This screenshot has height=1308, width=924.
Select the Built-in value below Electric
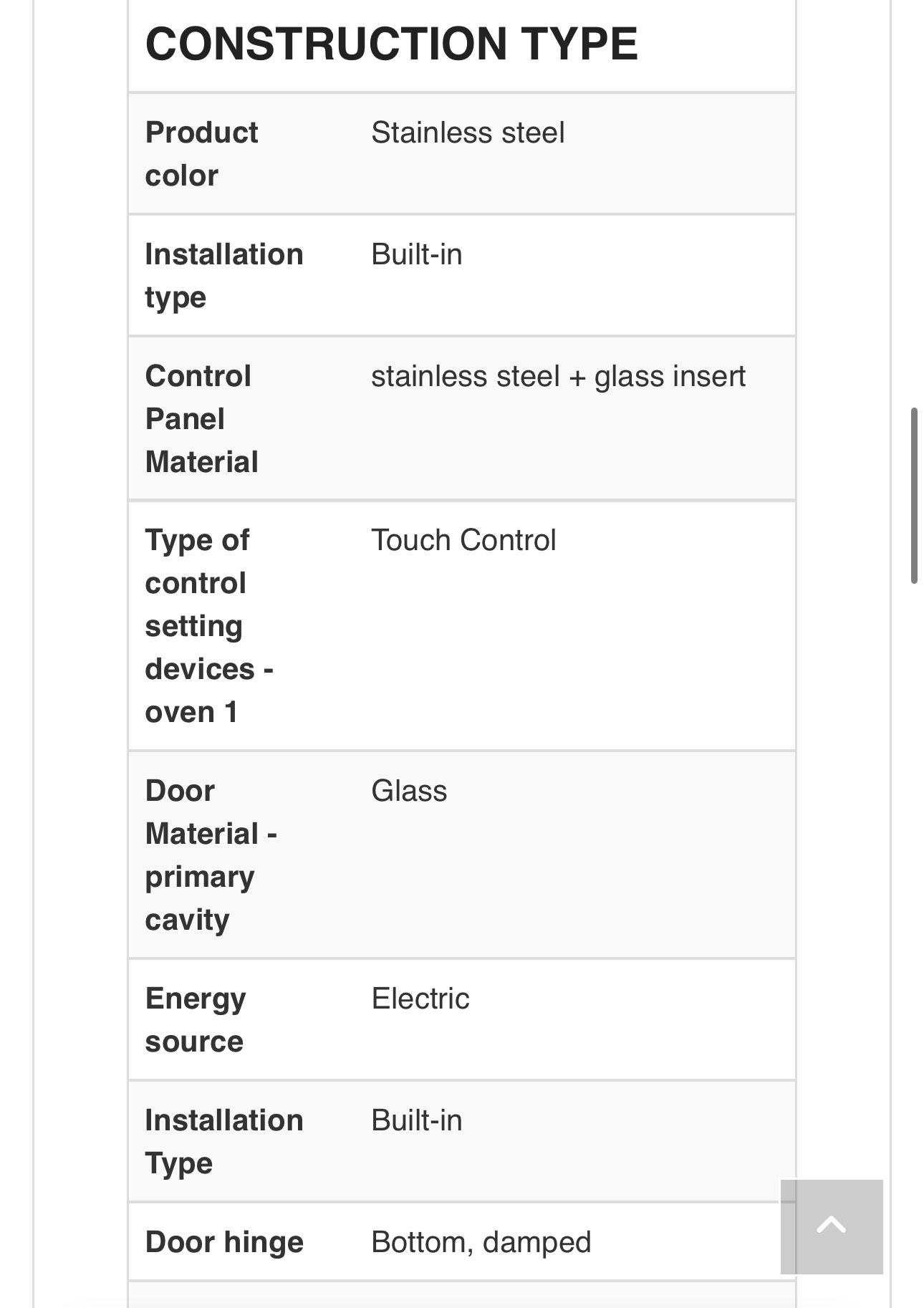(416, 1121)
